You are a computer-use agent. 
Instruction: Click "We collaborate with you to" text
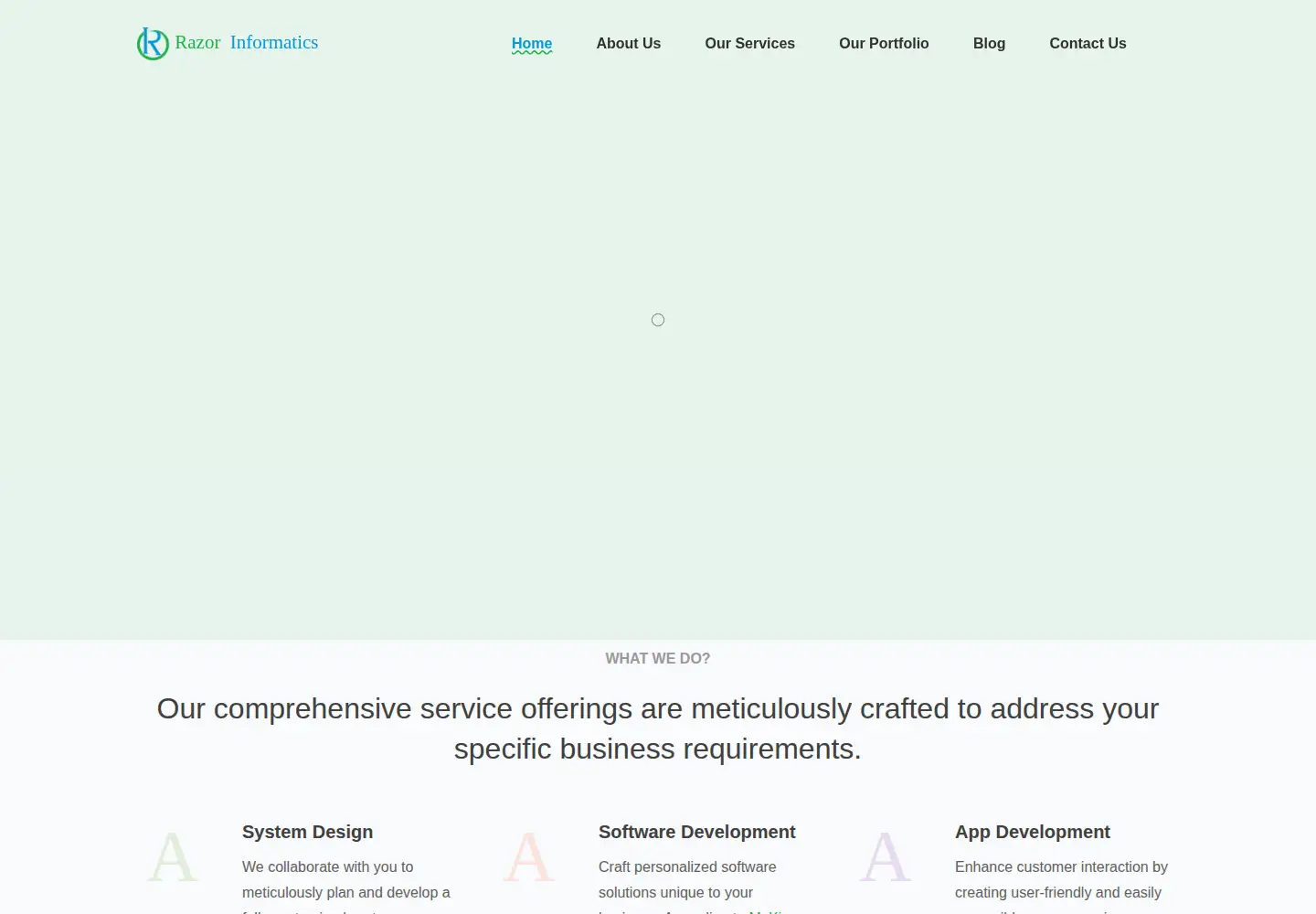click(328, 866)
